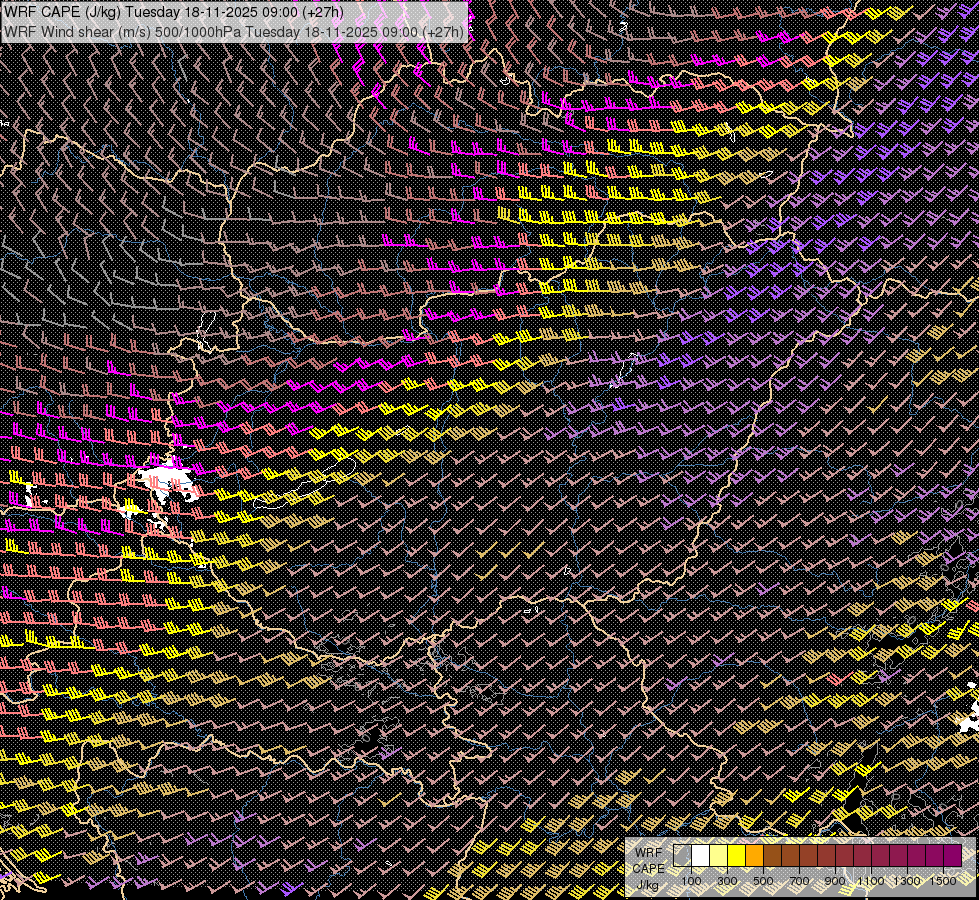This screenshot has width=979, height=900.
Task: Click the brown swatch right of orange
Action: [772, 855]
